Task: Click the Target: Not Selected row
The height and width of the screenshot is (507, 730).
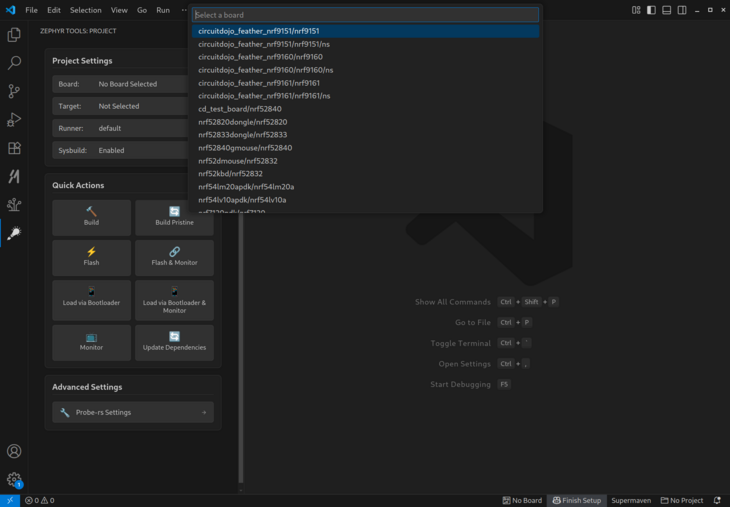Action: (120, 106)
